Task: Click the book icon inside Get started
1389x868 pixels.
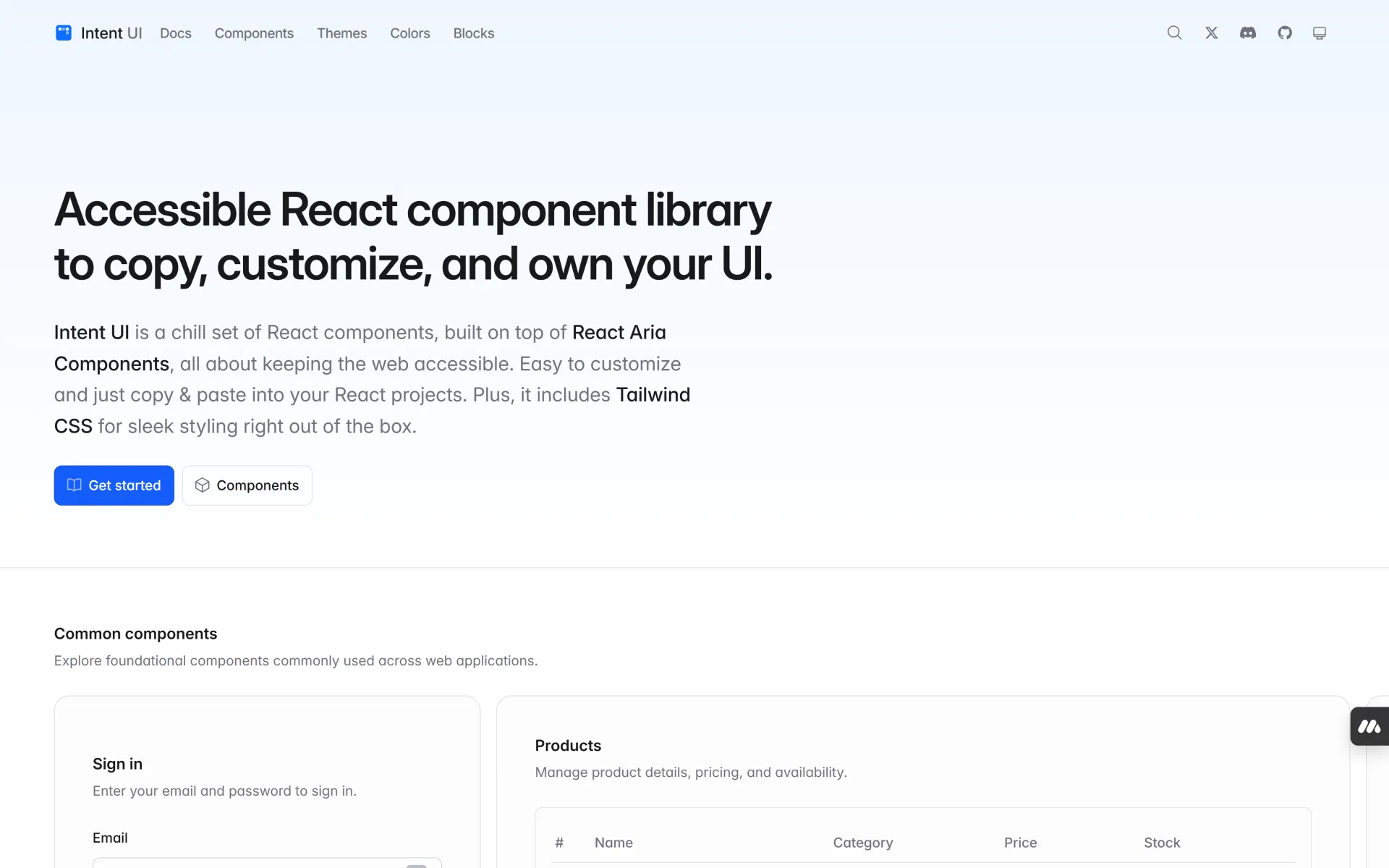Action: click(x=74, y=485)
